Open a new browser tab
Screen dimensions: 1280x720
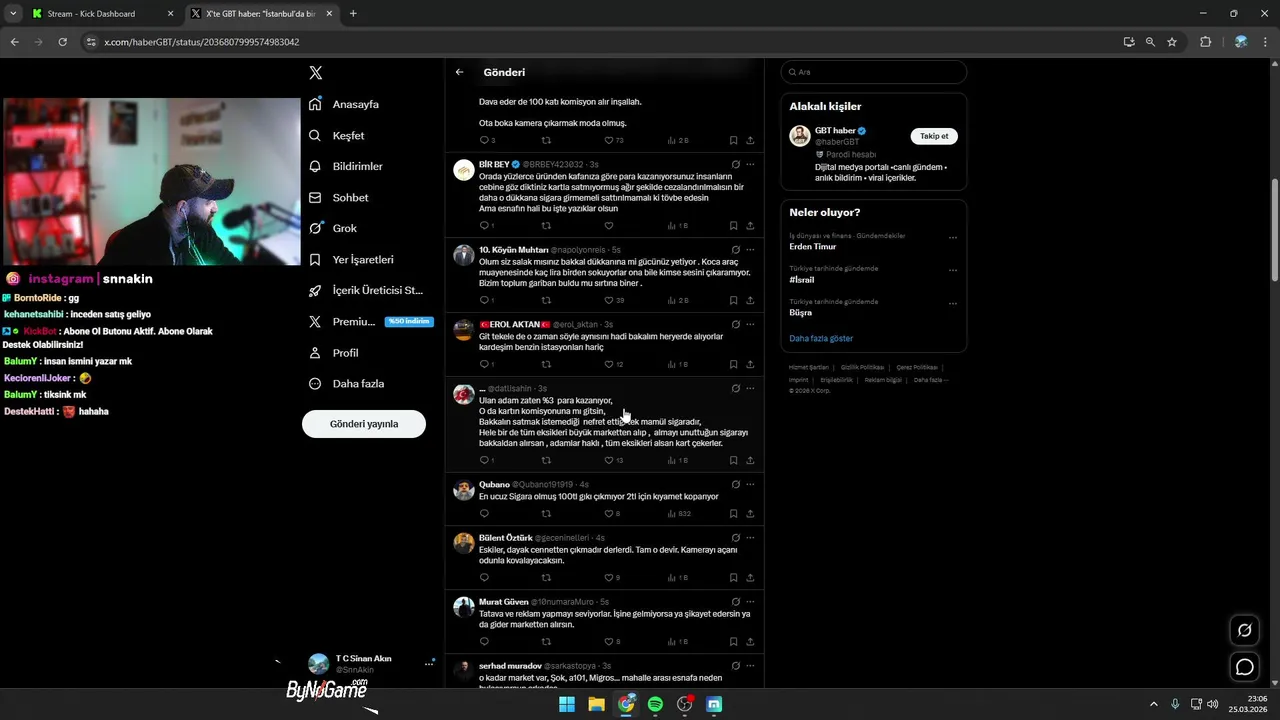(353, 14)
